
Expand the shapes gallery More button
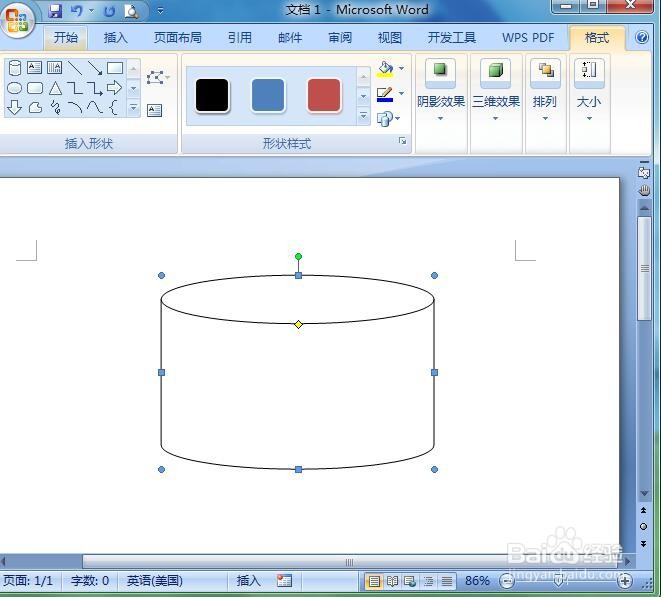pos(133,108)
